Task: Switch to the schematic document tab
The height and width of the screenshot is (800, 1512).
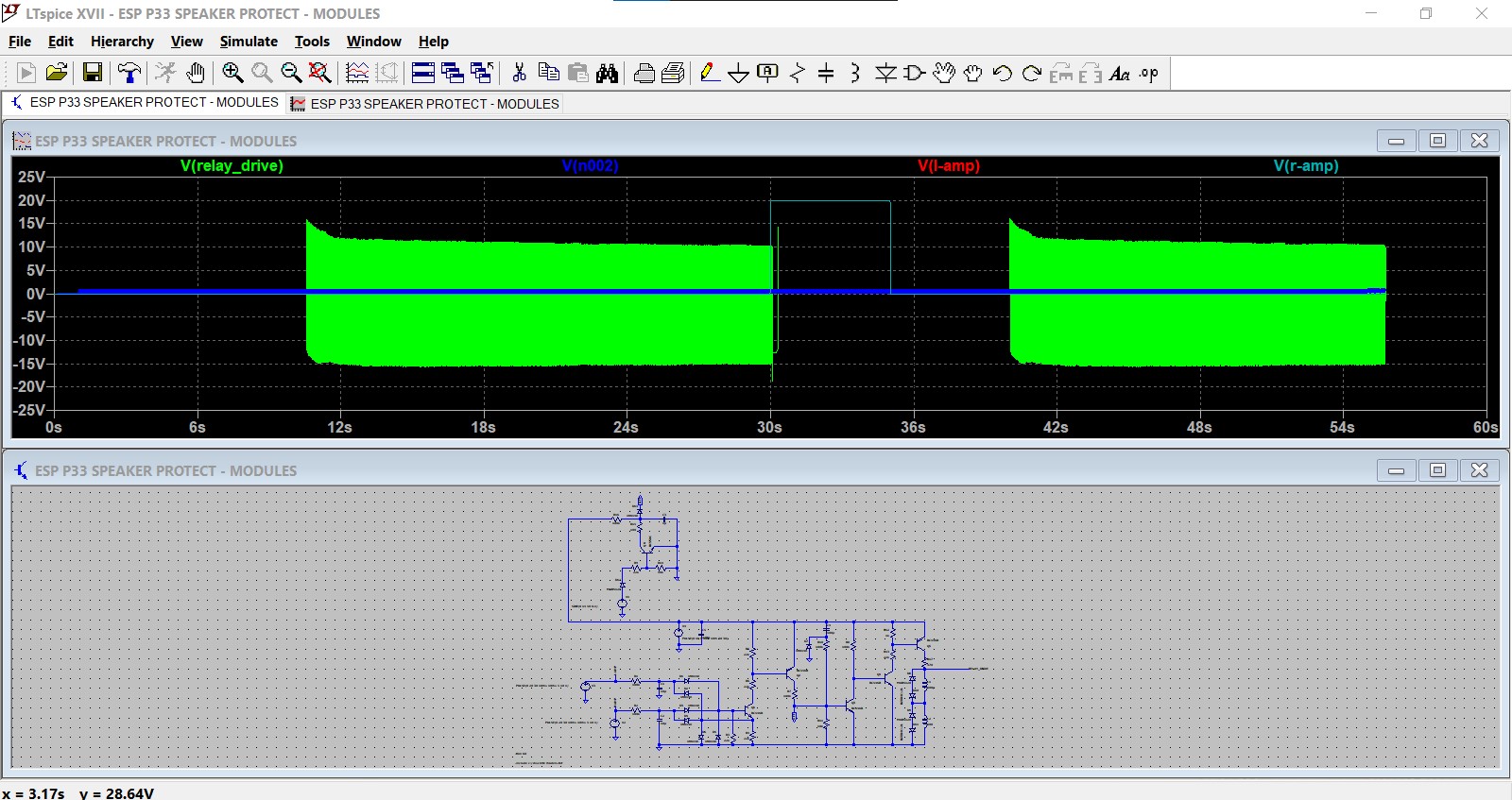Action: tap(145, 102)
